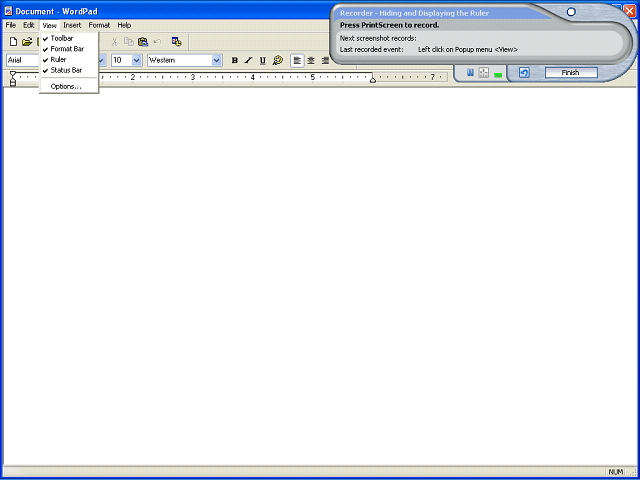Open a file with the Open folder icon
The width and height of the screenshot is (640, 480).
point(27,42)
